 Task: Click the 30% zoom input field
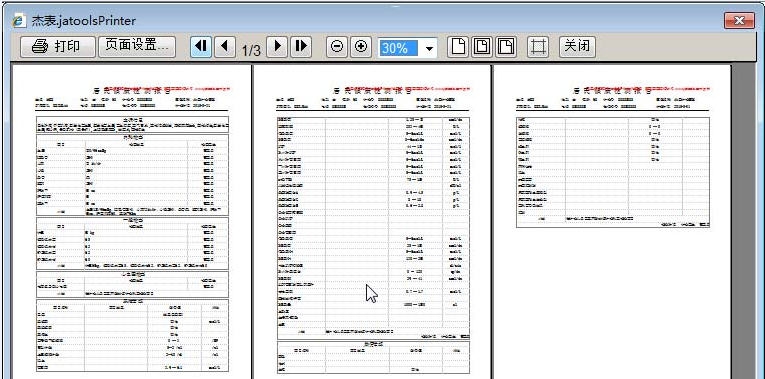point(400,48)
